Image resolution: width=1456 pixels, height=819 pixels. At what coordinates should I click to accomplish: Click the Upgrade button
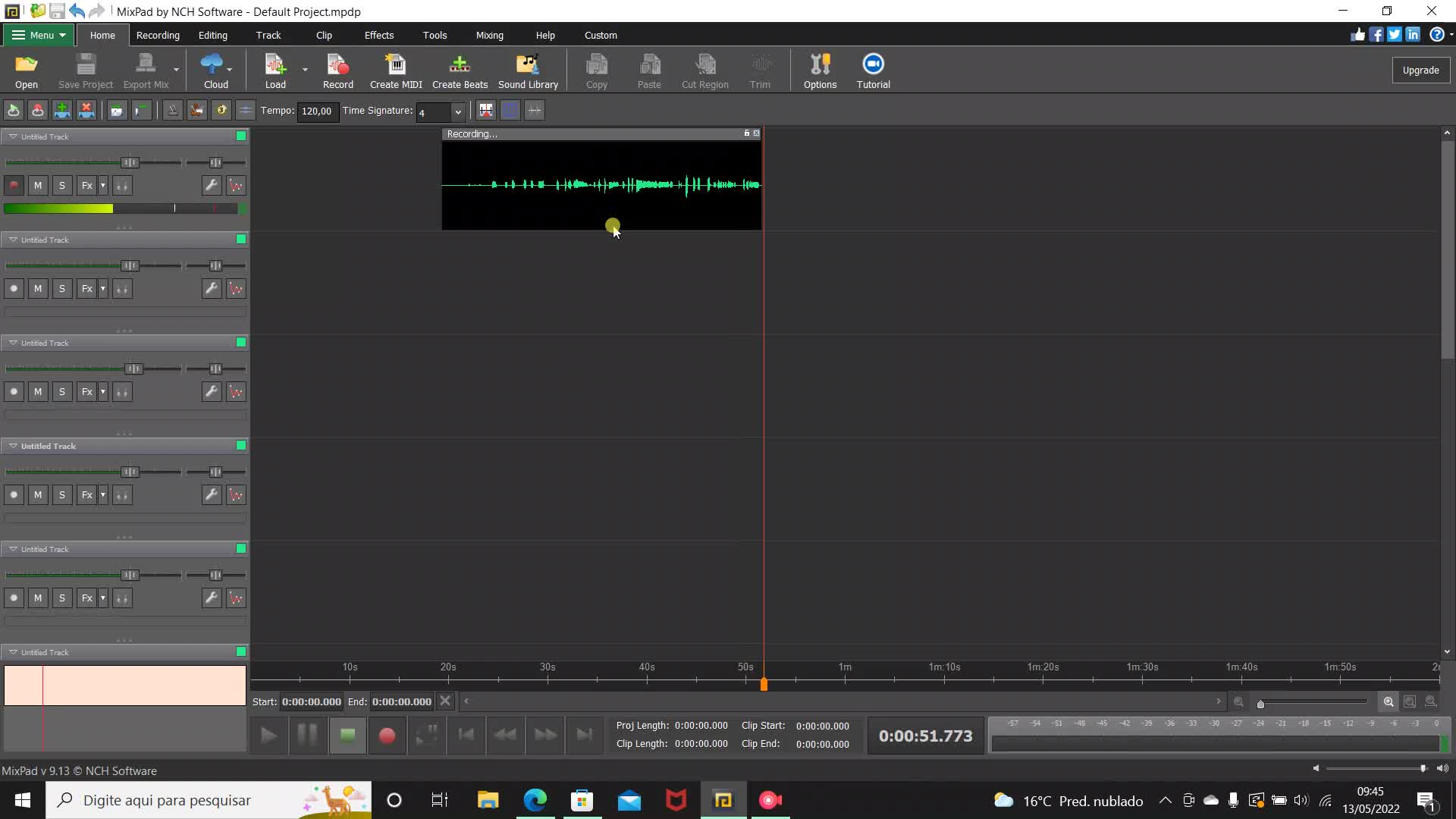click(x=1420, y=70)
